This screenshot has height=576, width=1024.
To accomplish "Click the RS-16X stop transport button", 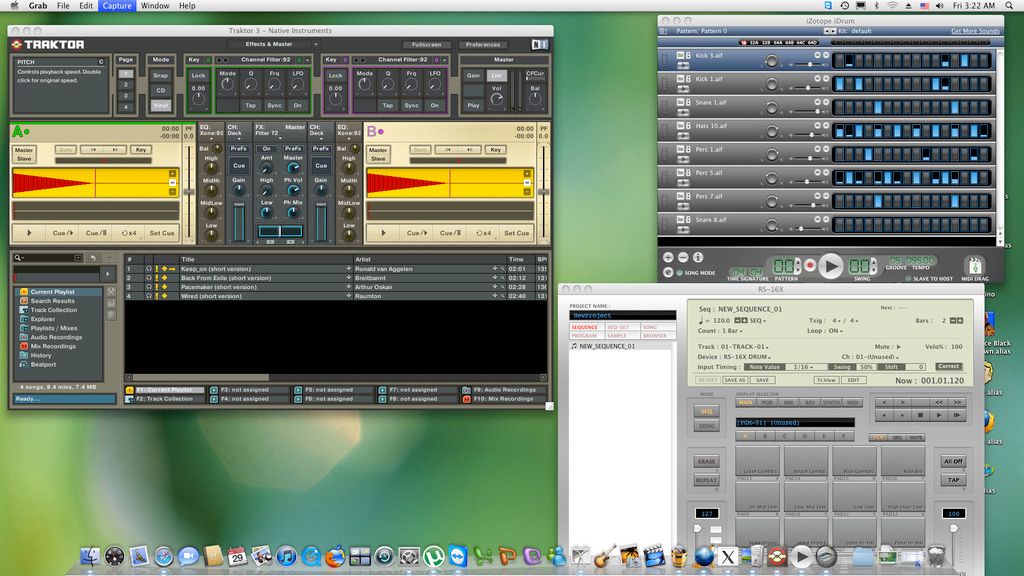I will (921, 415).
